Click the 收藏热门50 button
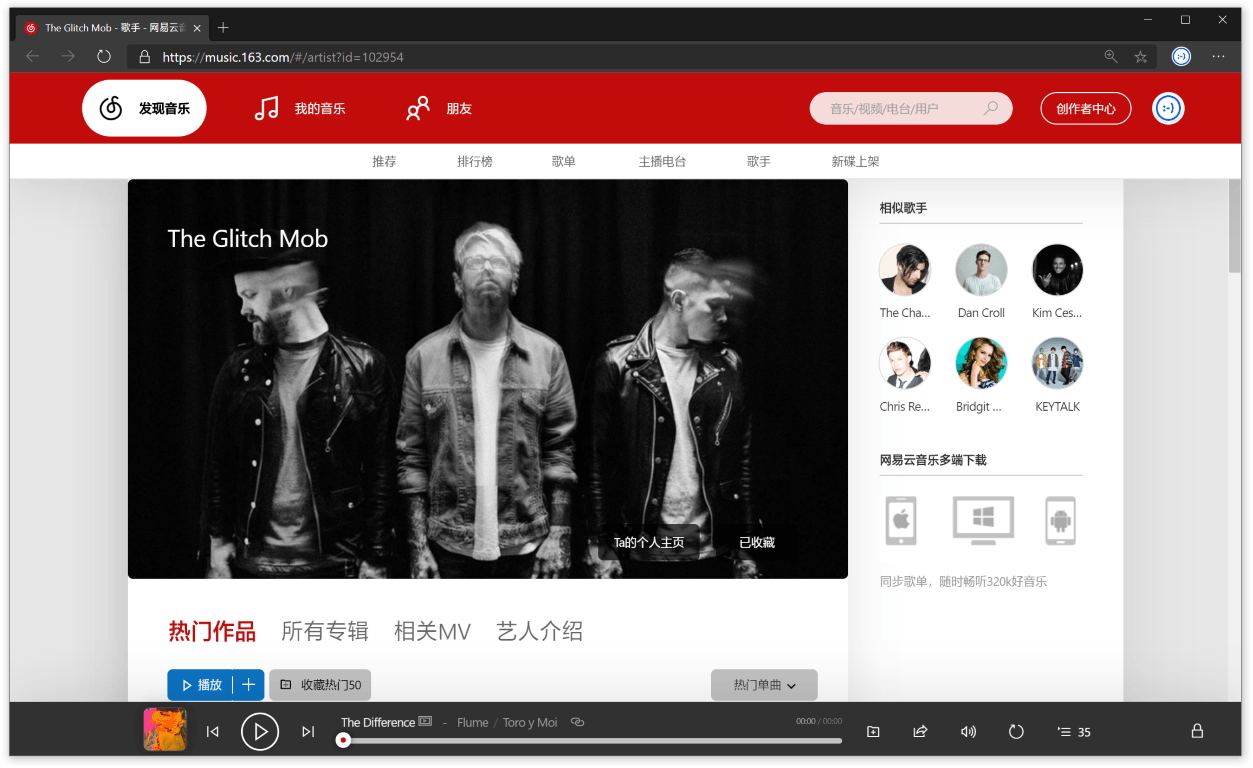The image size is (1253, 768). click(x=320, y=685)
